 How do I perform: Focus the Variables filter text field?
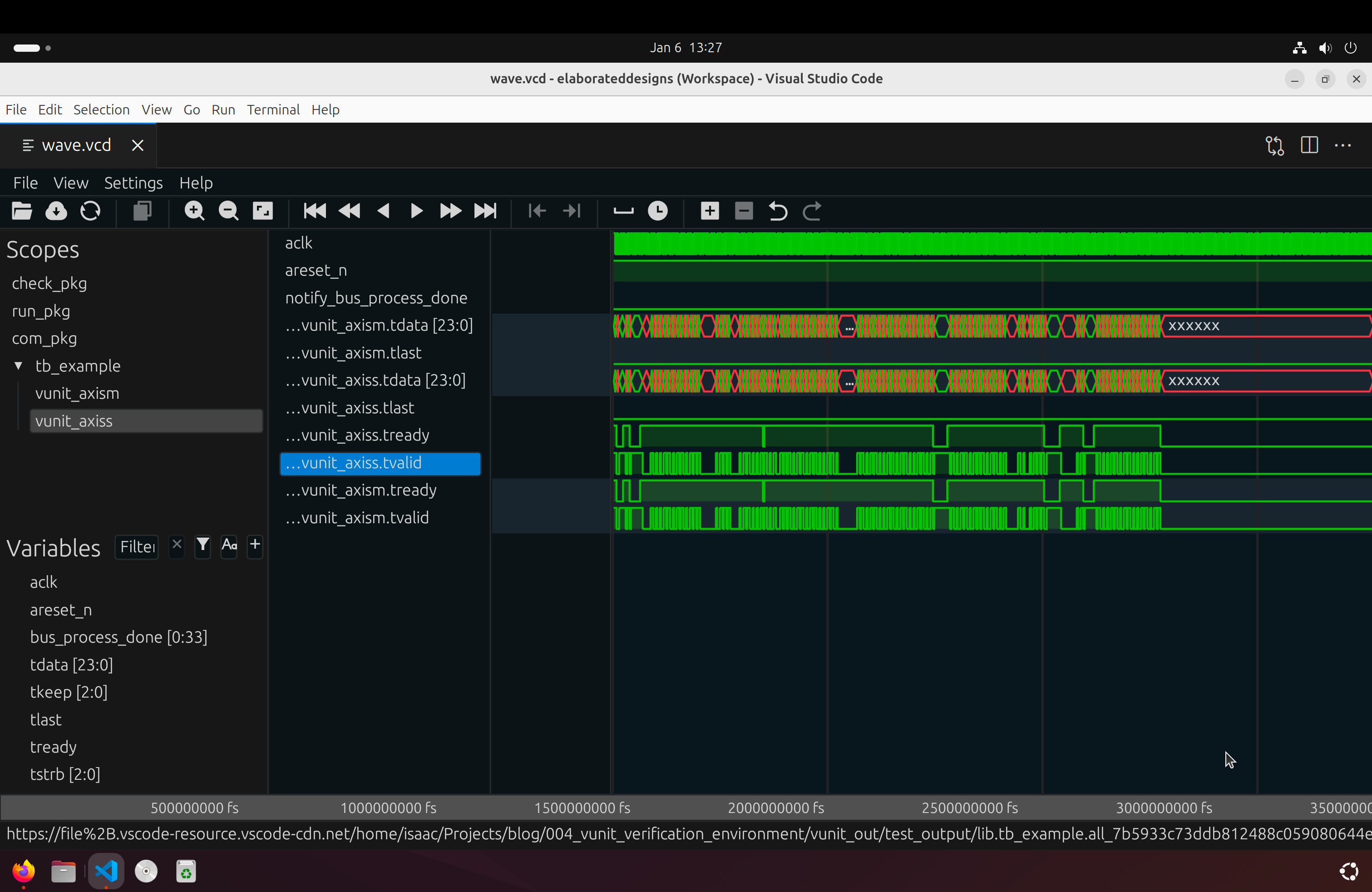137,547
